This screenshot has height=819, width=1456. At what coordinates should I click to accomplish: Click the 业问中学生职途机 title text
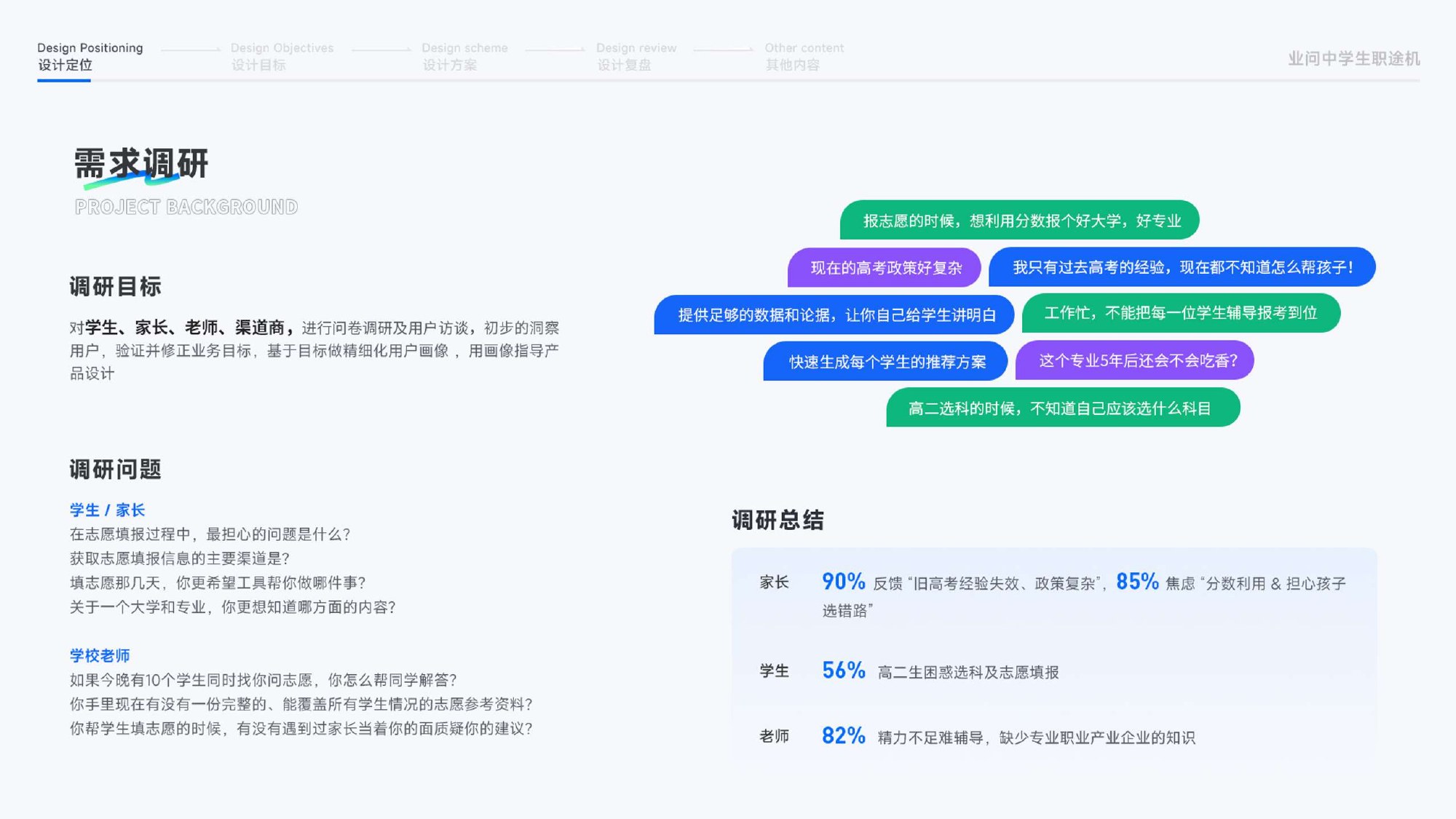click(1353, 58)
